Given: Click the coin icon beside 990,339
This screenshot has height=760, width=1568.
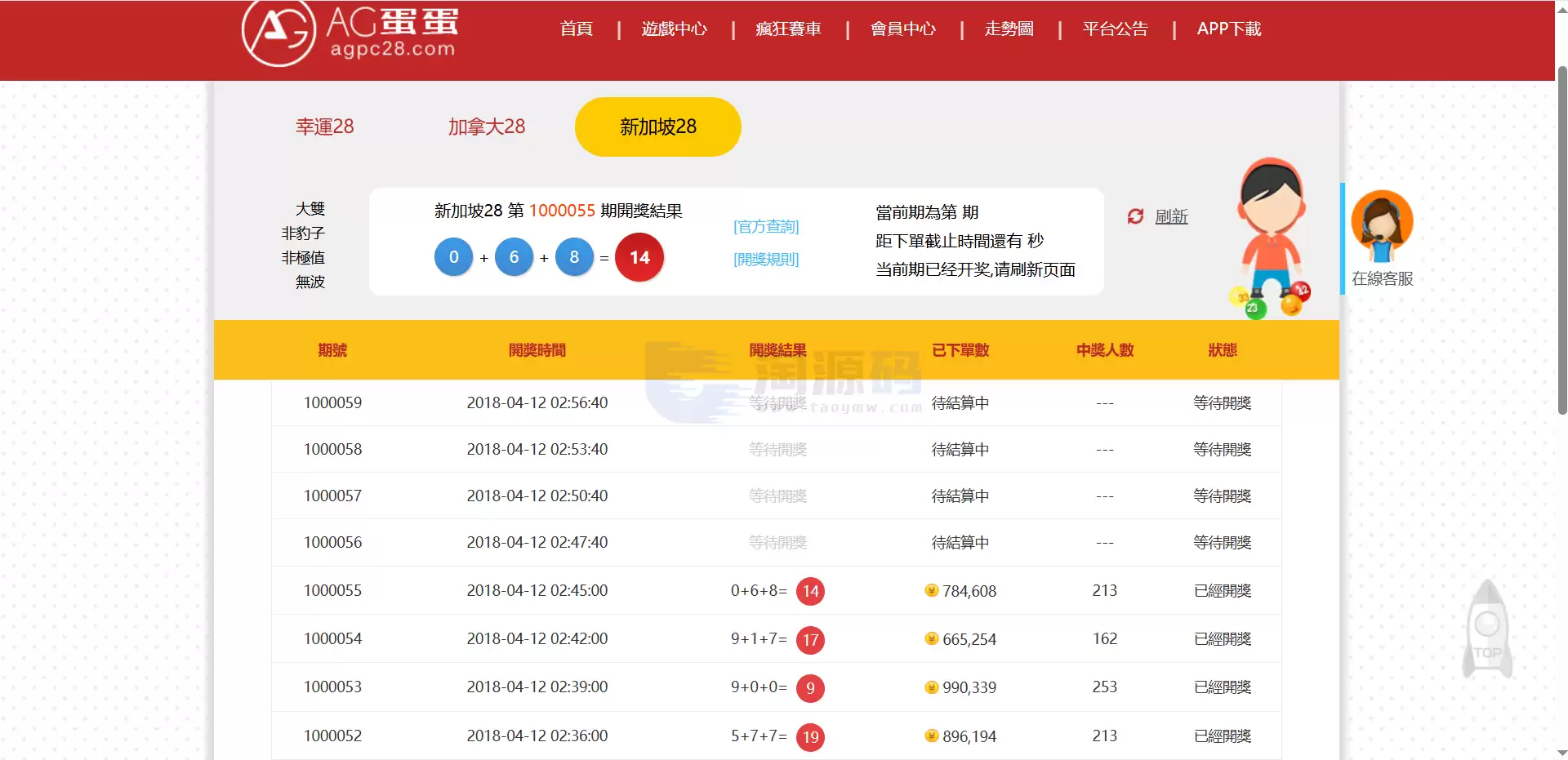Looking at the screenshot, I should click(x=932, y=687).
